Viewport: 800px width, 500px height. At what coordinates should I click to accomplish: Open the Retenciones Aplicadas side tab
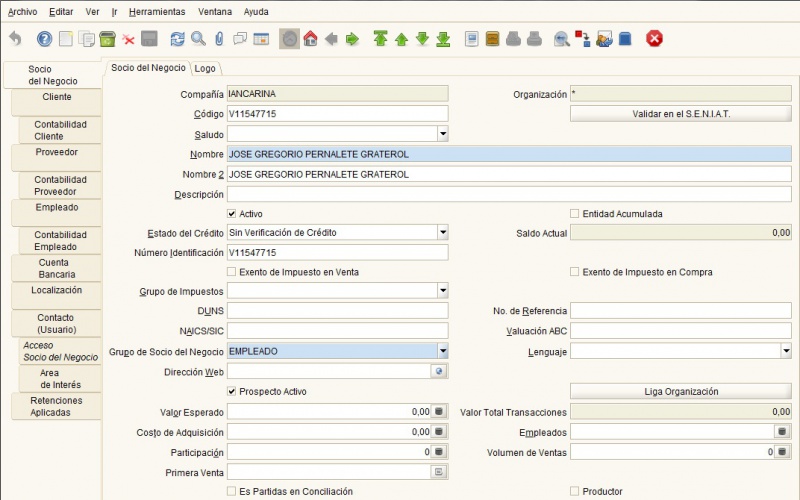[57, 406]
